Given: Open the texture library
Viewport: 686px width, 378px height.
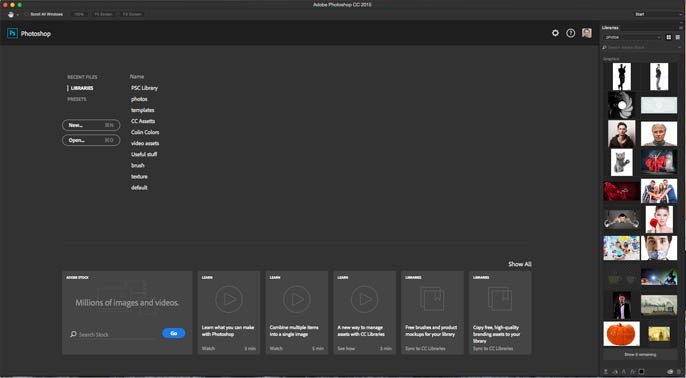Looking at the screenshot, I should coord(139,176).
